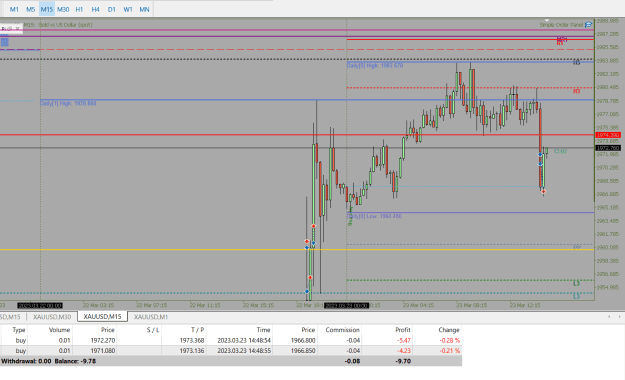Click the Daily[0] High label on chart
625x380 pixels.
(375, 65)
